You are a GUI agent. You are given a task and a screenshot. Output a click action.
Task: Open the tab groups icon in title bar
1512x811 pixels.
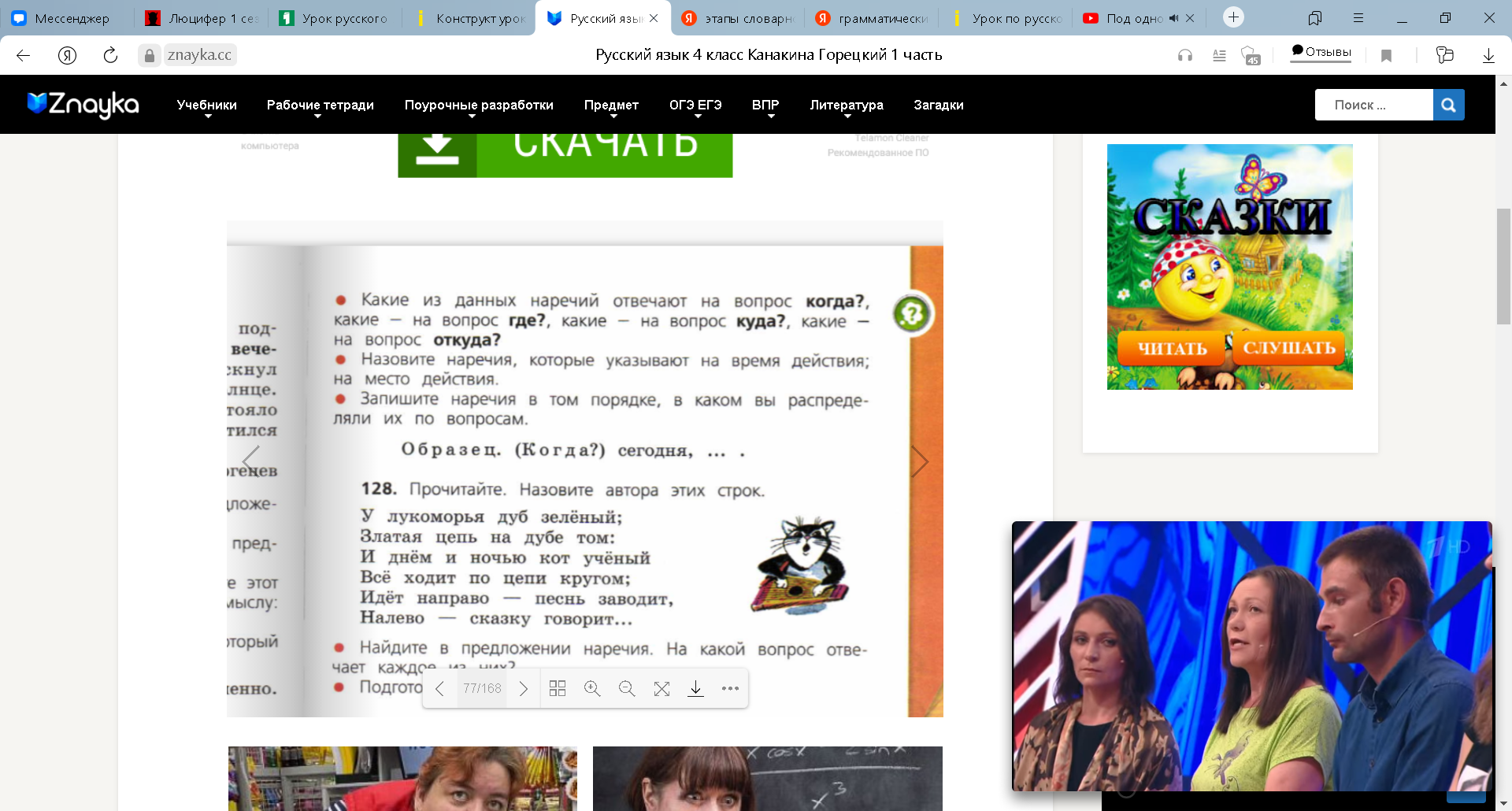pos(1315,17)
